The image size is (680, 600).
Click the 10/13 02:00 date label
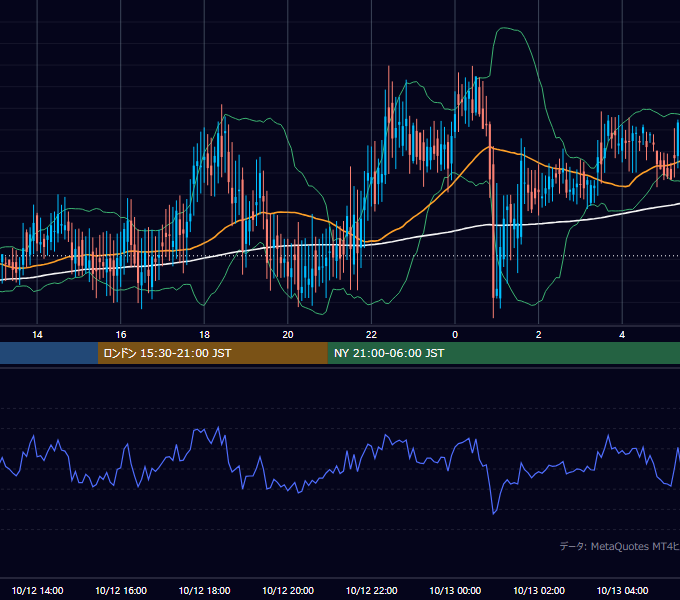pos(539,590)
